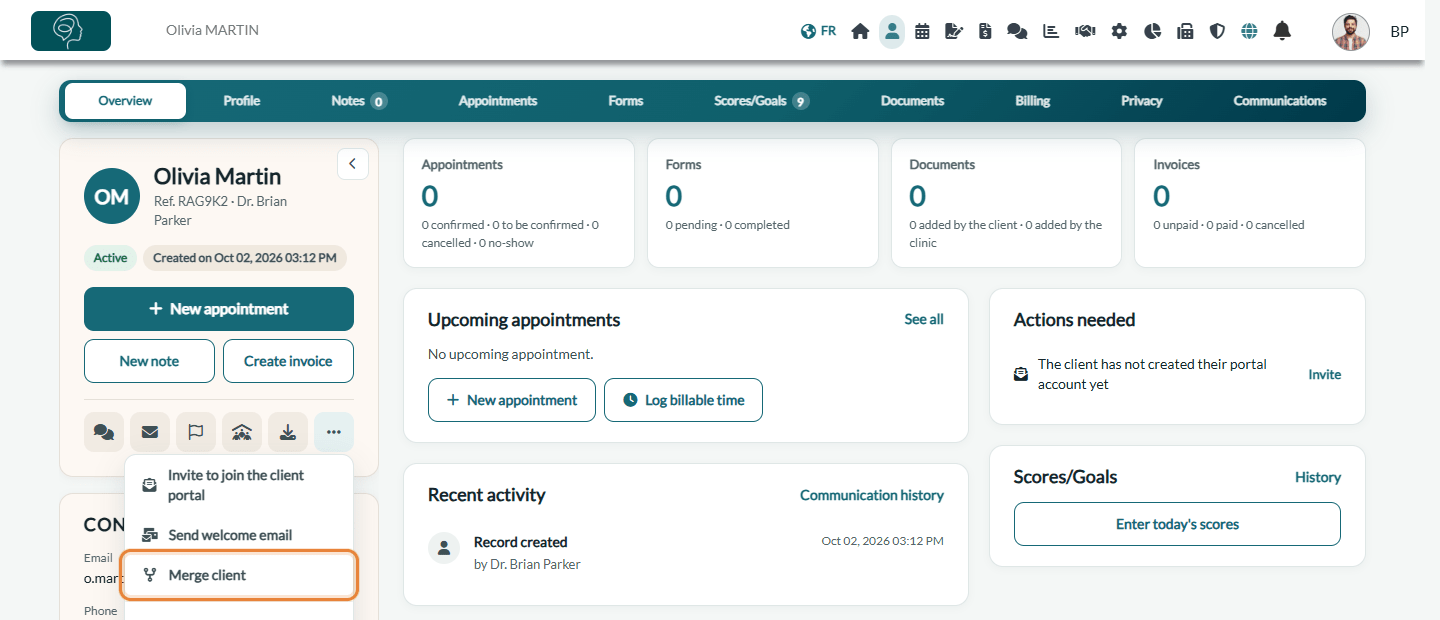This screenshot has height=620, width=1440.
Task: Open the Forms tab
Action: point(626,101)
